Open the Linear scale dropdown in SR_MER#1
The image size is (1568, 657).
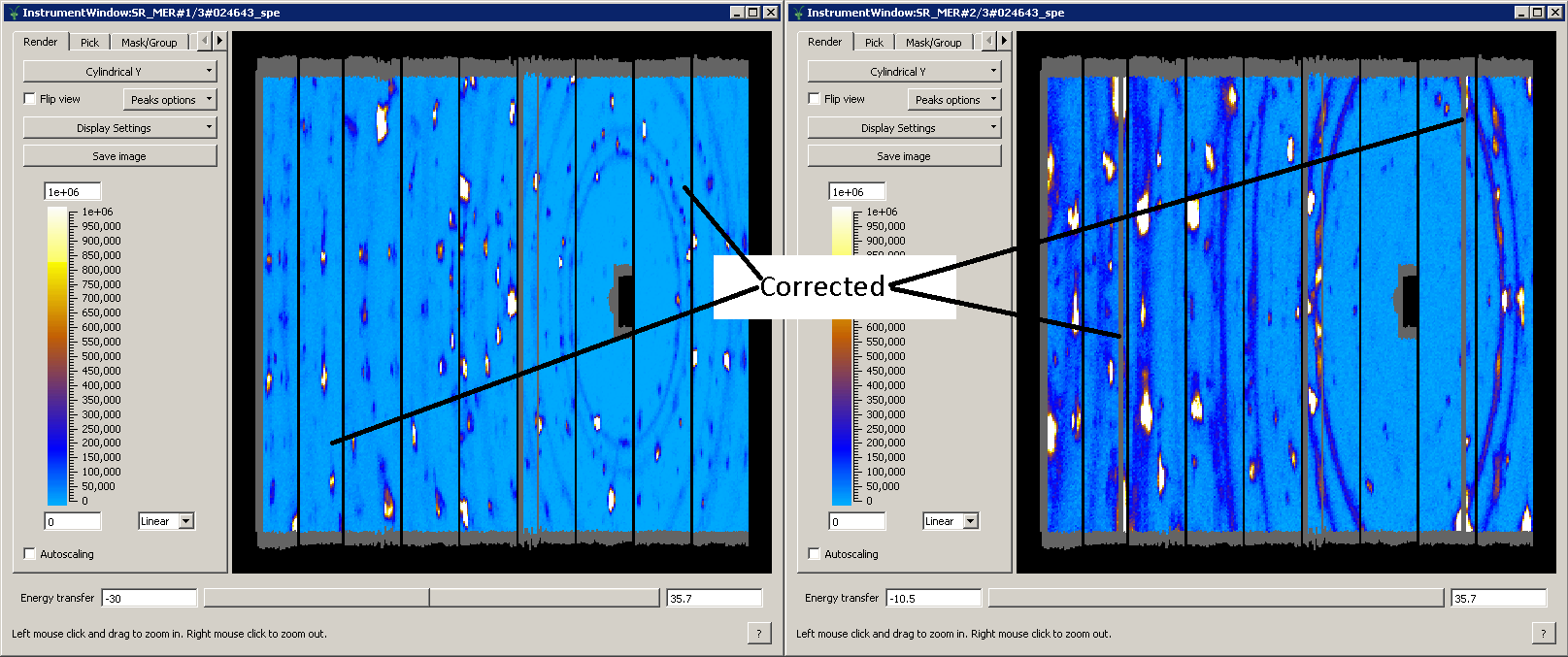(x=166, y=522)
